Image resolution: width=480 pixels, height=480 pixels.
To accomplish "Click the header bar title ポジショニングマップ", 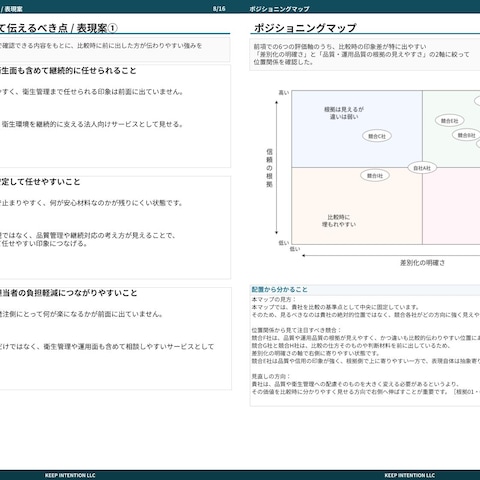I will pyautogui.click(x=279, y=9).
